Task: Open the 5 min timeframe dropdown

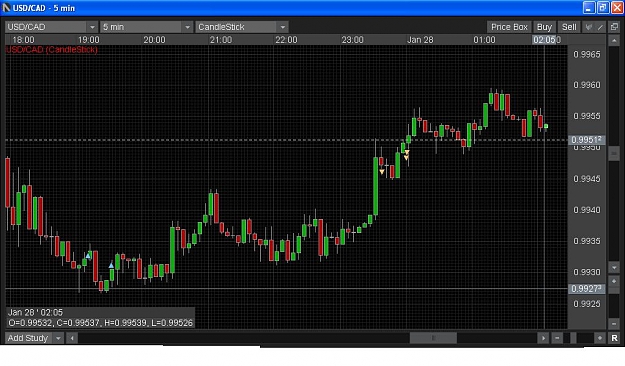Action: pyautogui.click(x=146, y=27)
